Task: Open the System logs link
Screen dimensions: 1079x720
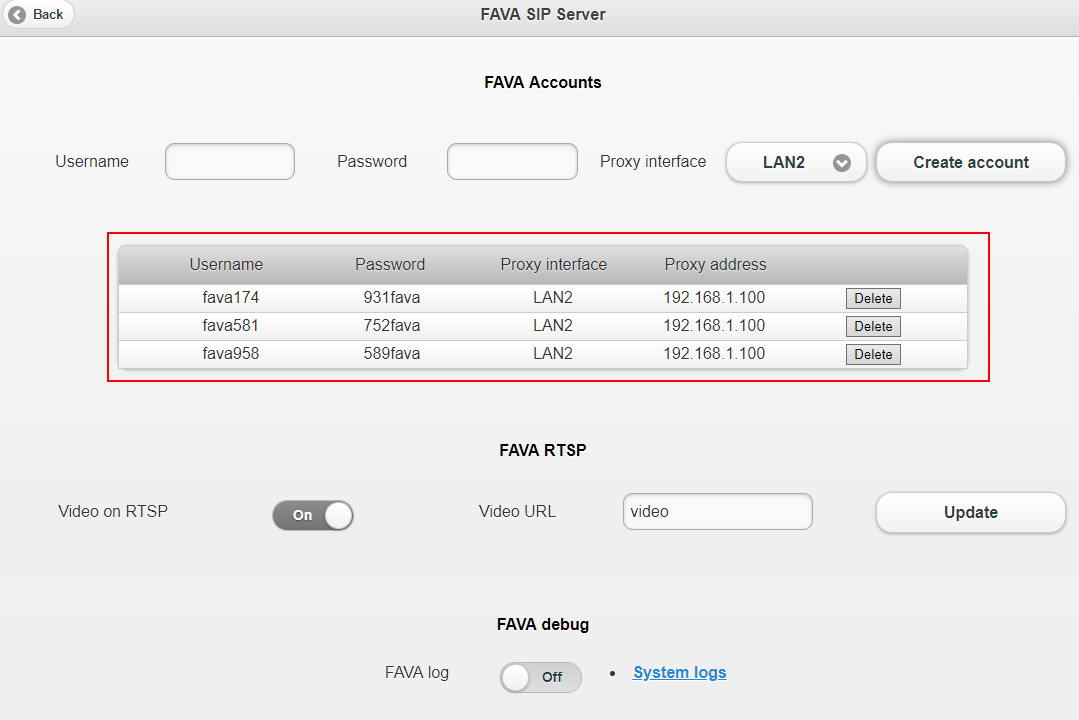Action: [x=680, y=672]
